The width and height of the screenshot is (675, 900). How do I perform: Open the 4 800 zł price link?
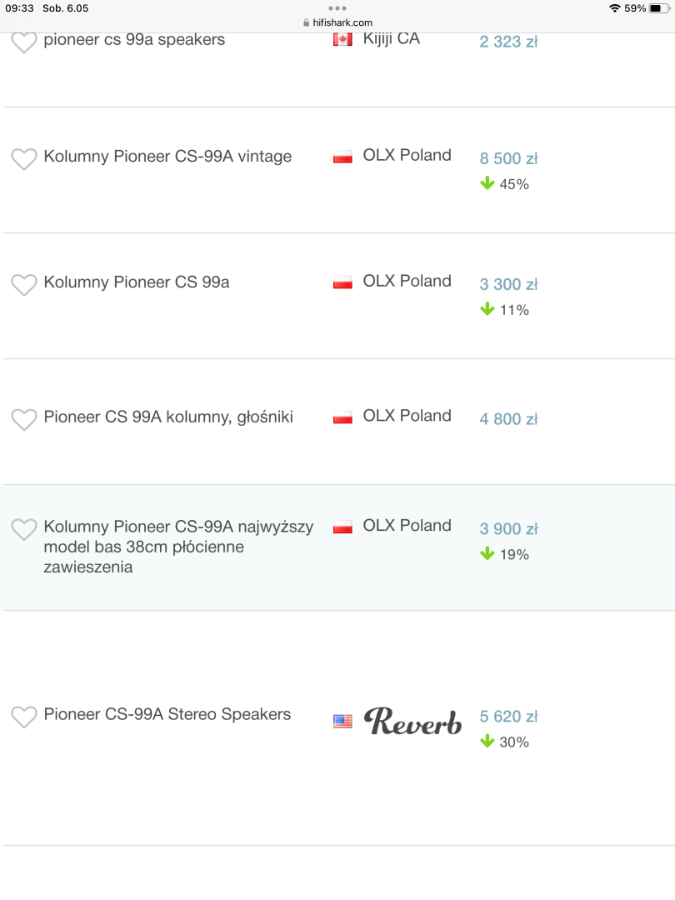click(x=509, y=419)
